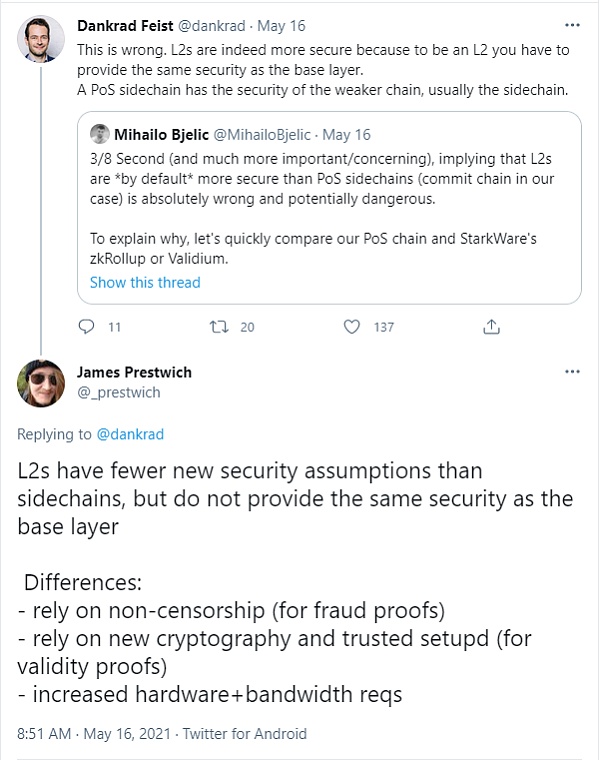
Task: Click the reply icon under Dankrad's tweet
Action: click(x=86, y=327)
